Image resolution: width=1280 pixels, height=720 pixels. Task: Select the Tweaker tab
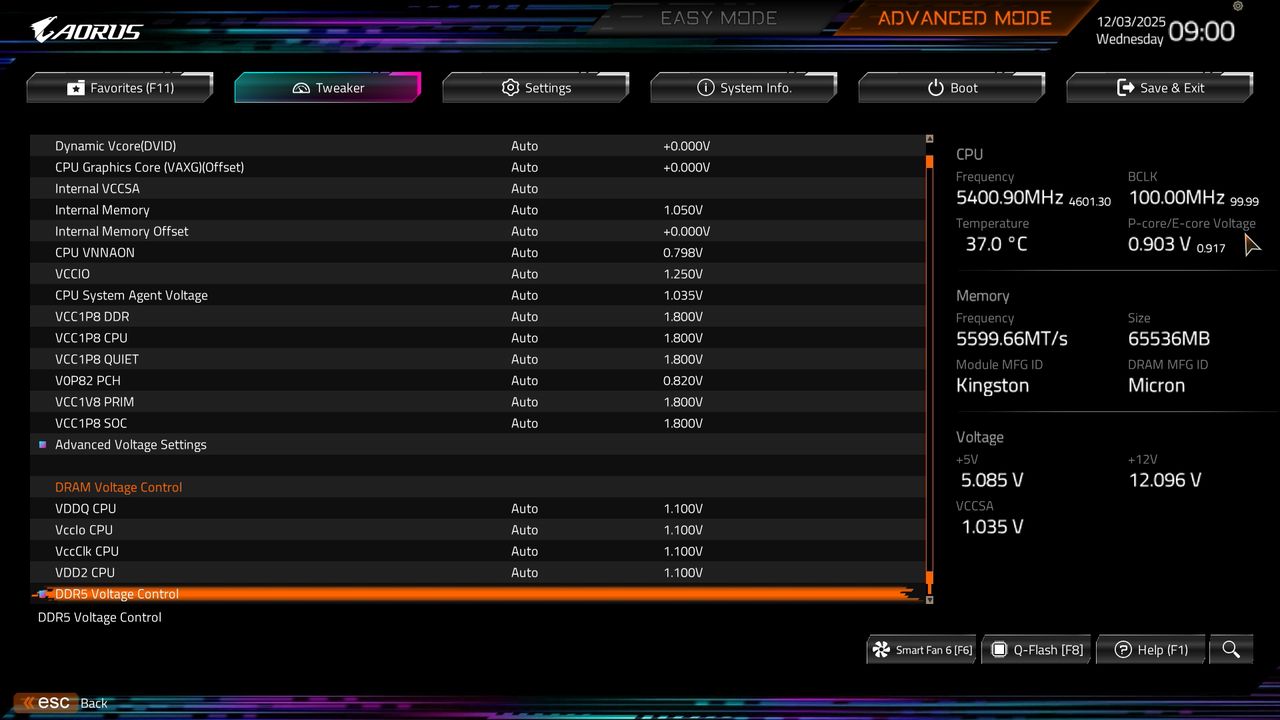click(327, 88)
